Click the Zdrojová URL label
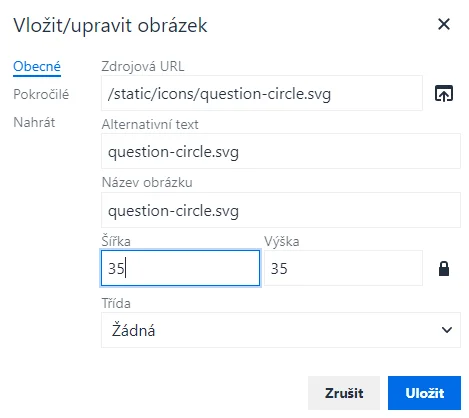 pos(143,66)
